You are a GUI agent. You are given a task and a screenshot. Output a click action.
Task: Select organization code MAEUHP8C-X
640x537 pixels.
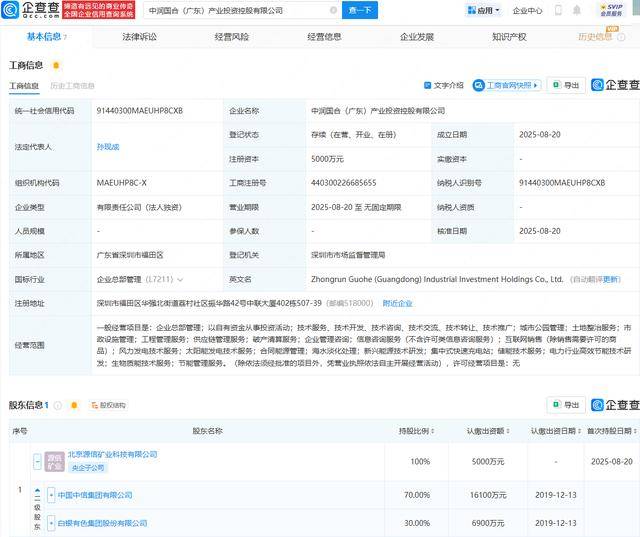pos(121,183)
